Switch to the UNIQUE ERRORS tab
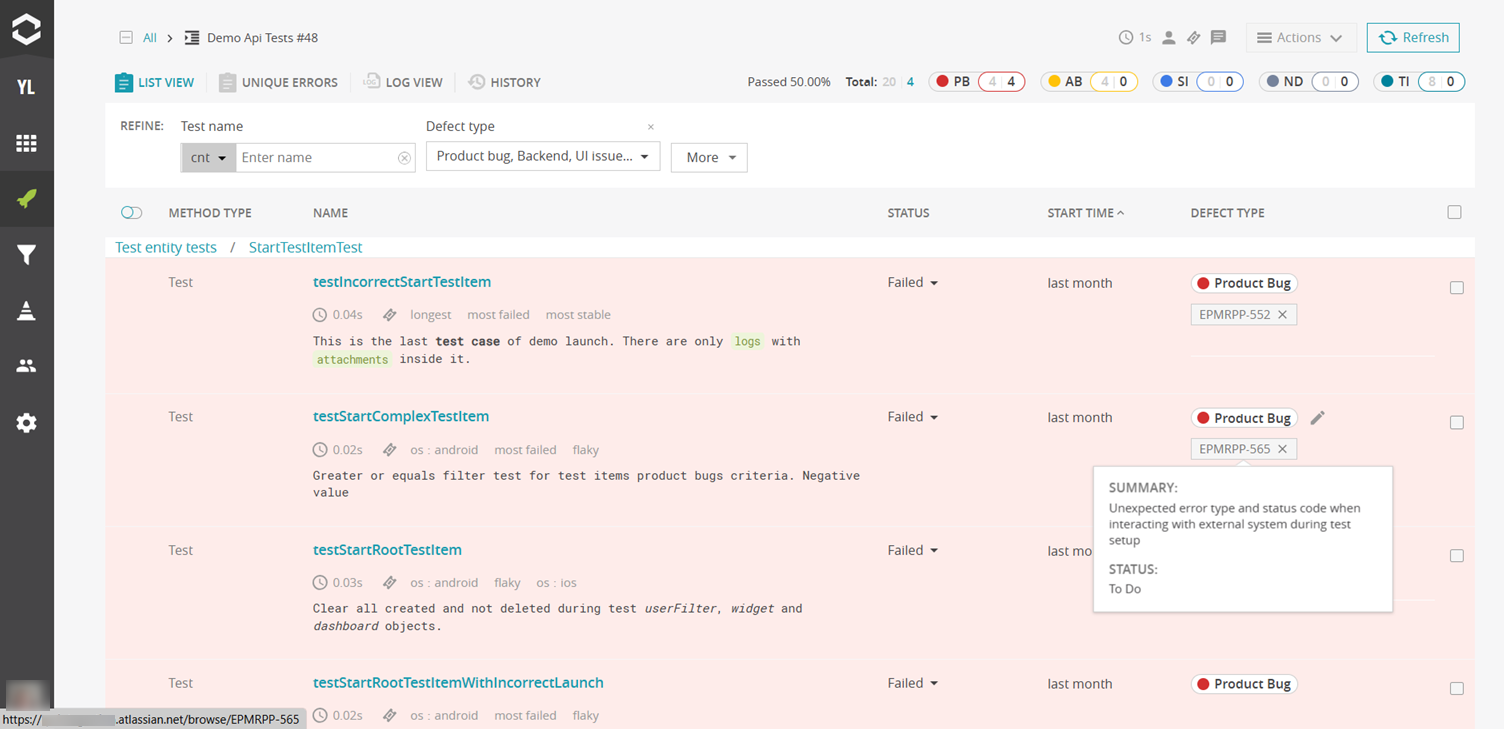1504x729 pixels. tap(278, 83)
